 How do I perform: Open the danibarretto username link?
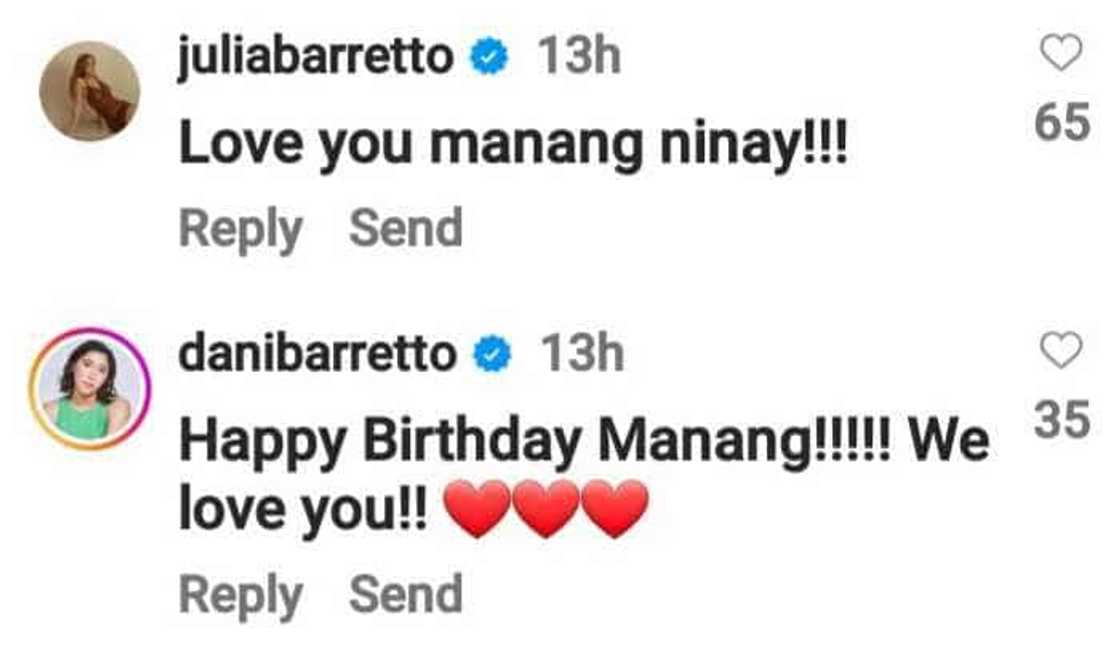pyautogui.click(x=318, y=354)
